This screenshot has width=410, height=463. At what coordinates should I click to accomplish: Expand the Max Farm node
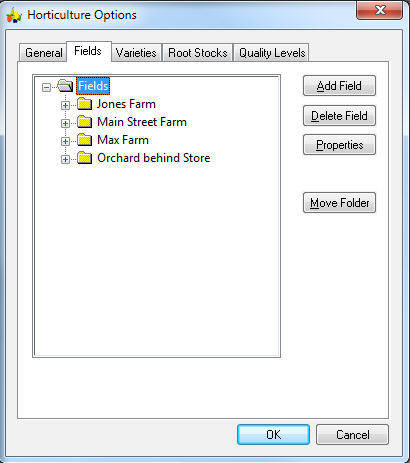[x=65, y=142]
